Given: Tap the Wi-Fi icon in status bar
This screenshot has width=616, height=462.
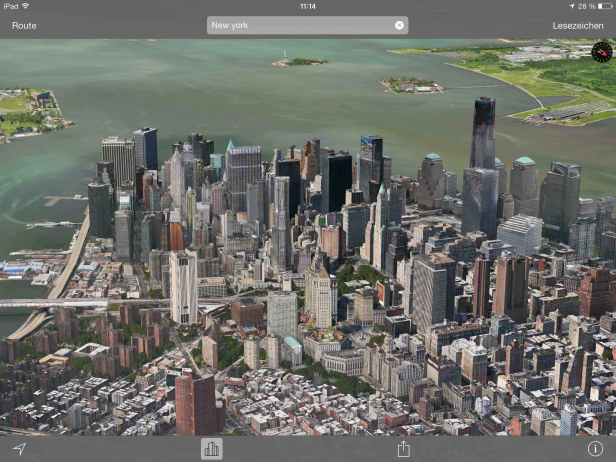Looking at the screenshot, I should [x=26, y=6].
